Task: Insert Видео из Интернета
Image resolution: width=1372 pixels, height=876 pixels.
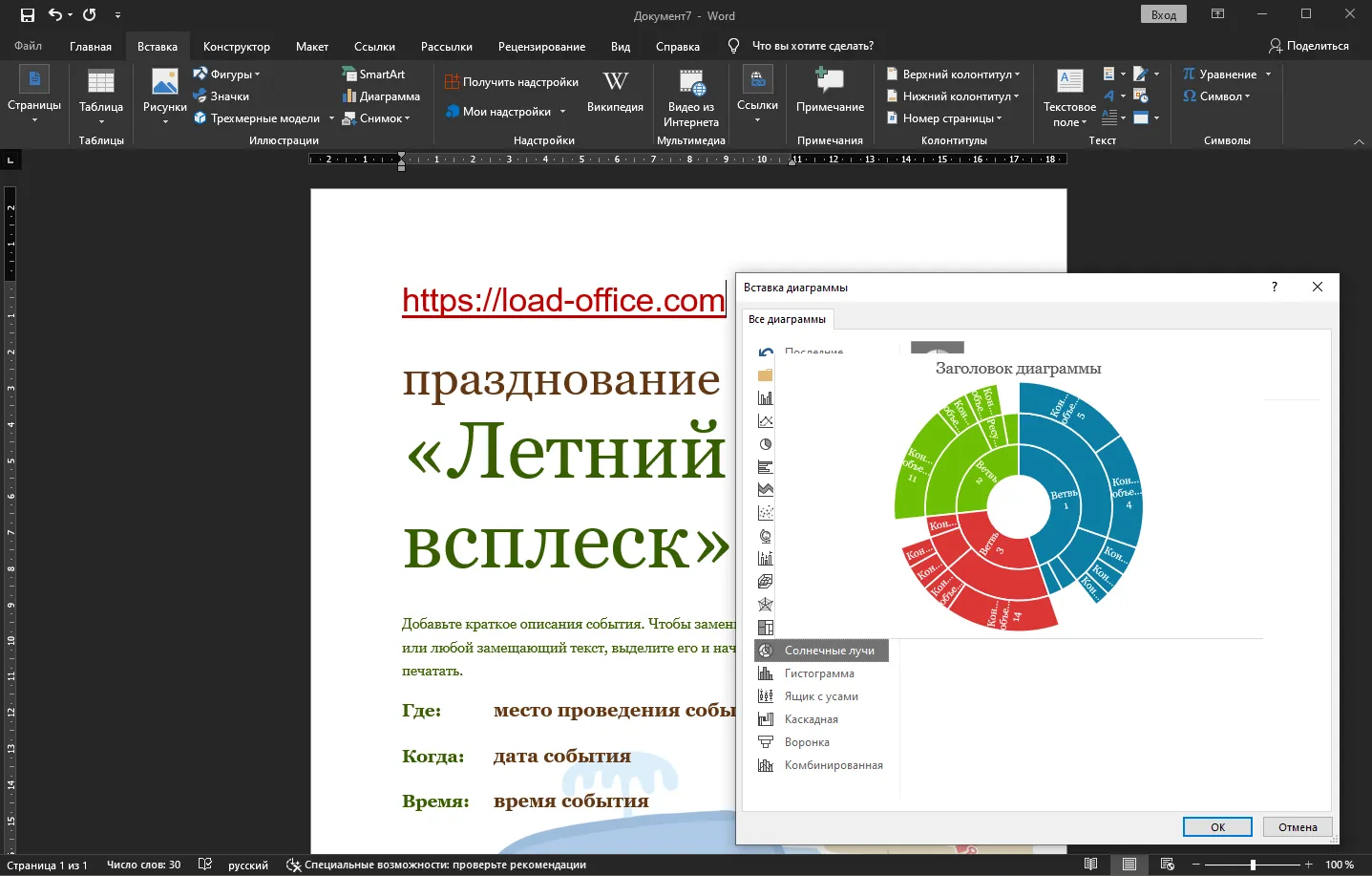Action: click(x=691, y=98)
